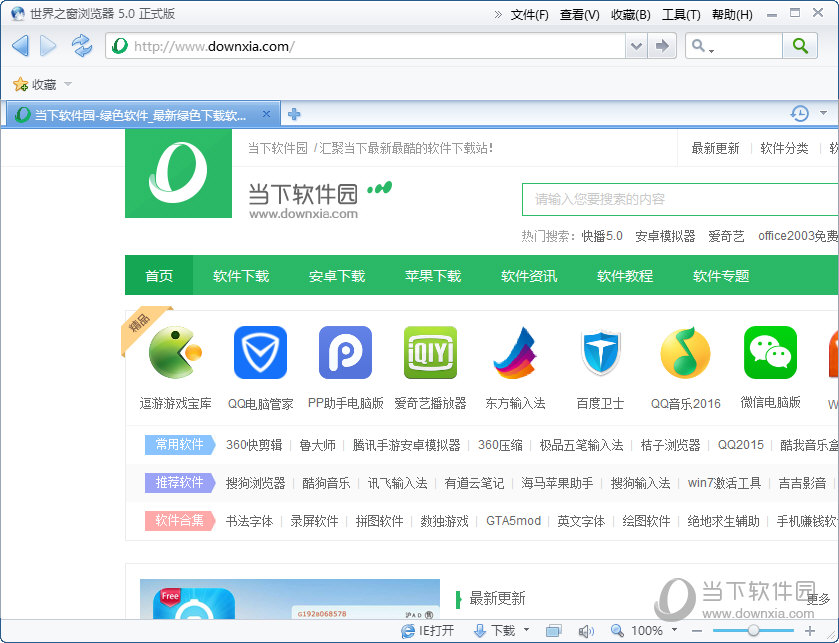The height and width of the screenshot is (643, 839).
Task: Open recently closed tabs history icon
Action: [x=799, y=113]
